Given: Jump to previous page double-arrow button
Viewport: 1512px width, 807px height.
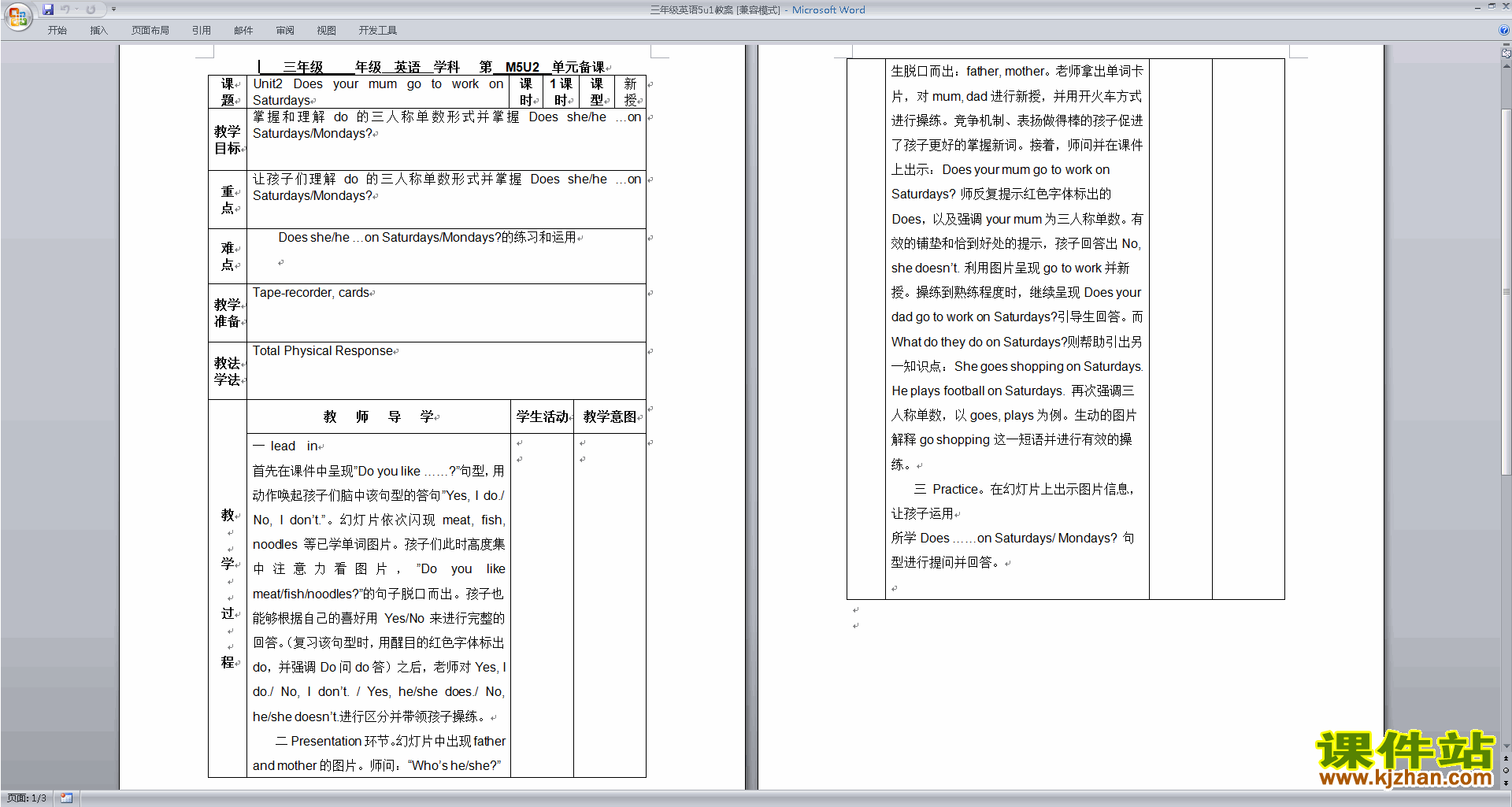Looking at the screenshot, I should 1506,759.
